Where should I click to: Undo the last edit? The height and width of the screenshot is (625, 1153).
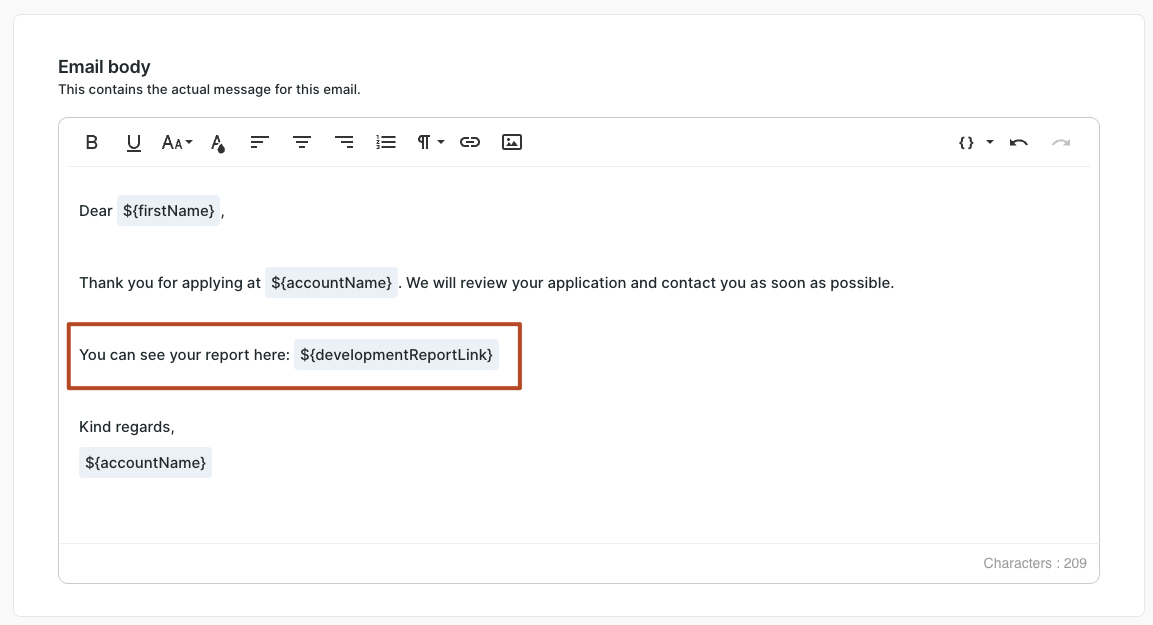pyautogui.click(x=1018, y=142)
